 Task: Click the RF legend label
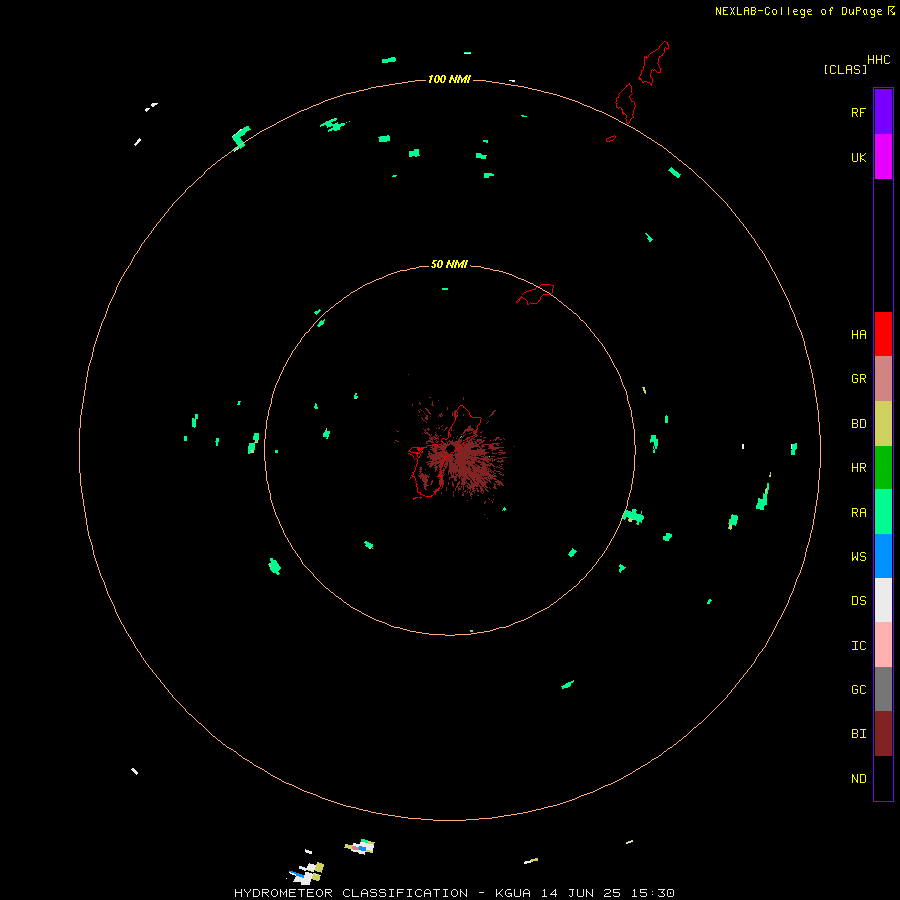coord(858,112)
